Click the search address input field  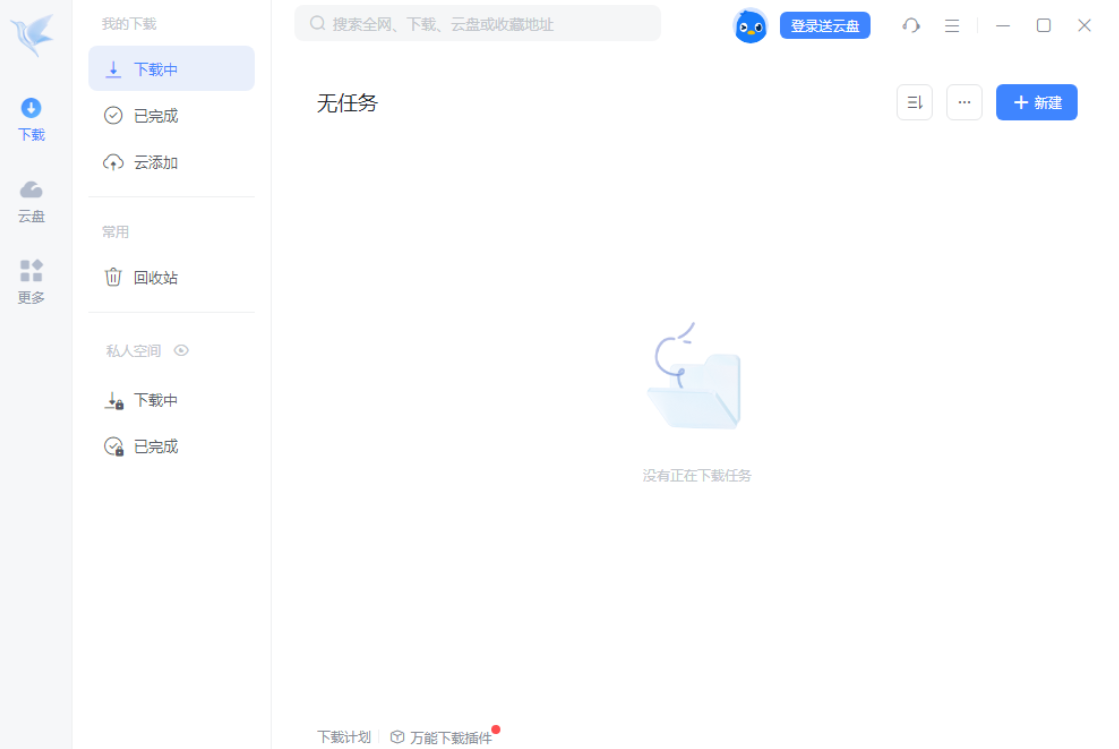(x=478, y=24)
